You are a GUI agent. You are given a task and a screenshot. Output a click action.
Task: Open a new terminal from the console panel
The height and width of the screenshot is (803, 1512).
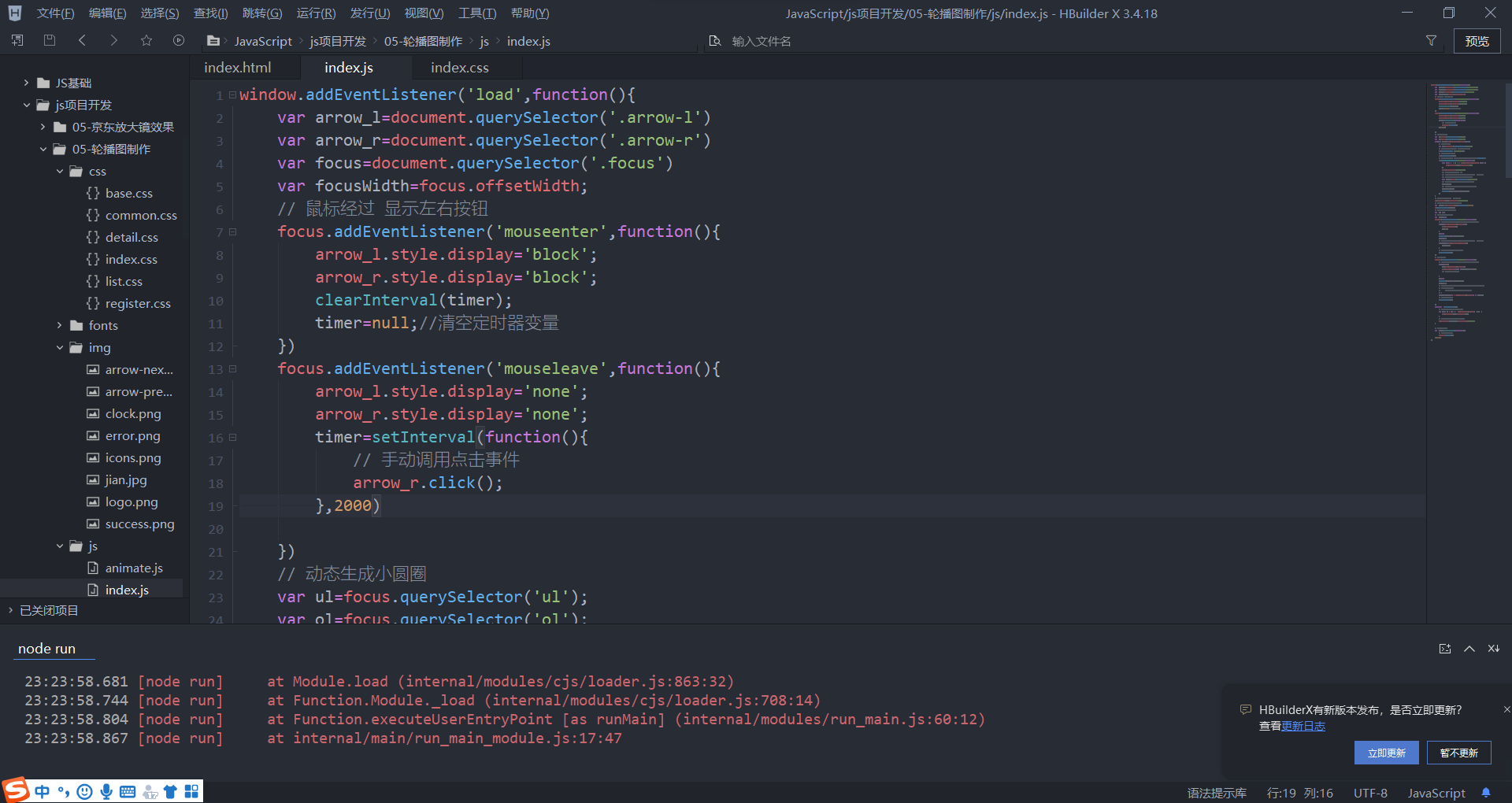point(1444,649)
